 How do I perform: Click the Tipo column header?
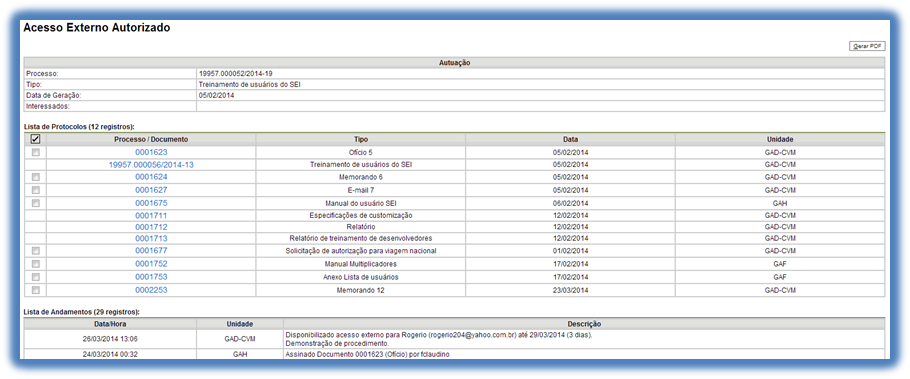pos(360,139)
